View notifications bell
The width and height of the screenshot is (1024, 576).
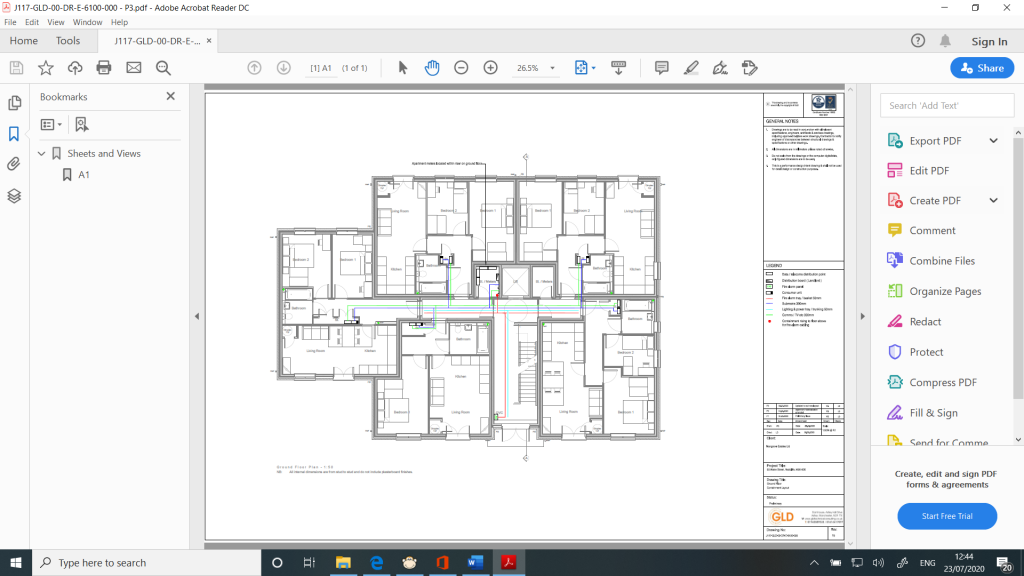(x=945, y=40)
